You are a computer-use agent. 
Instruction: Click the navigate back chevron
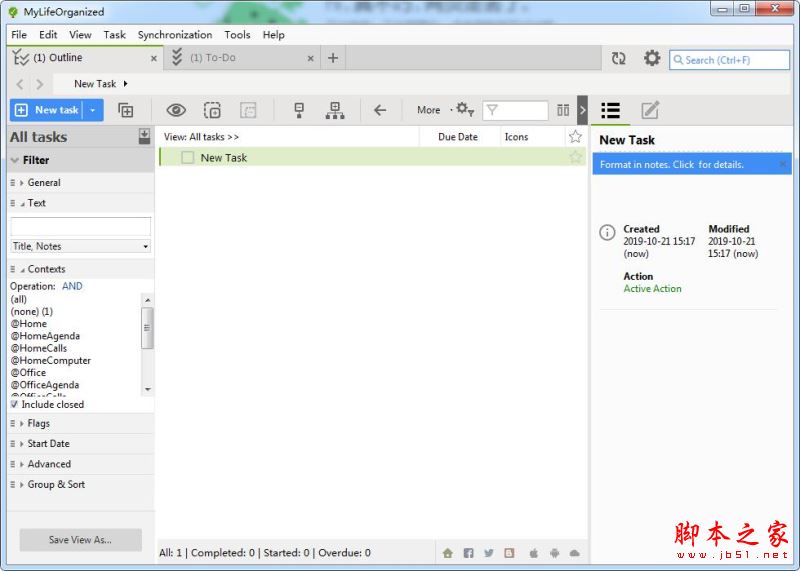coord(20,84)
